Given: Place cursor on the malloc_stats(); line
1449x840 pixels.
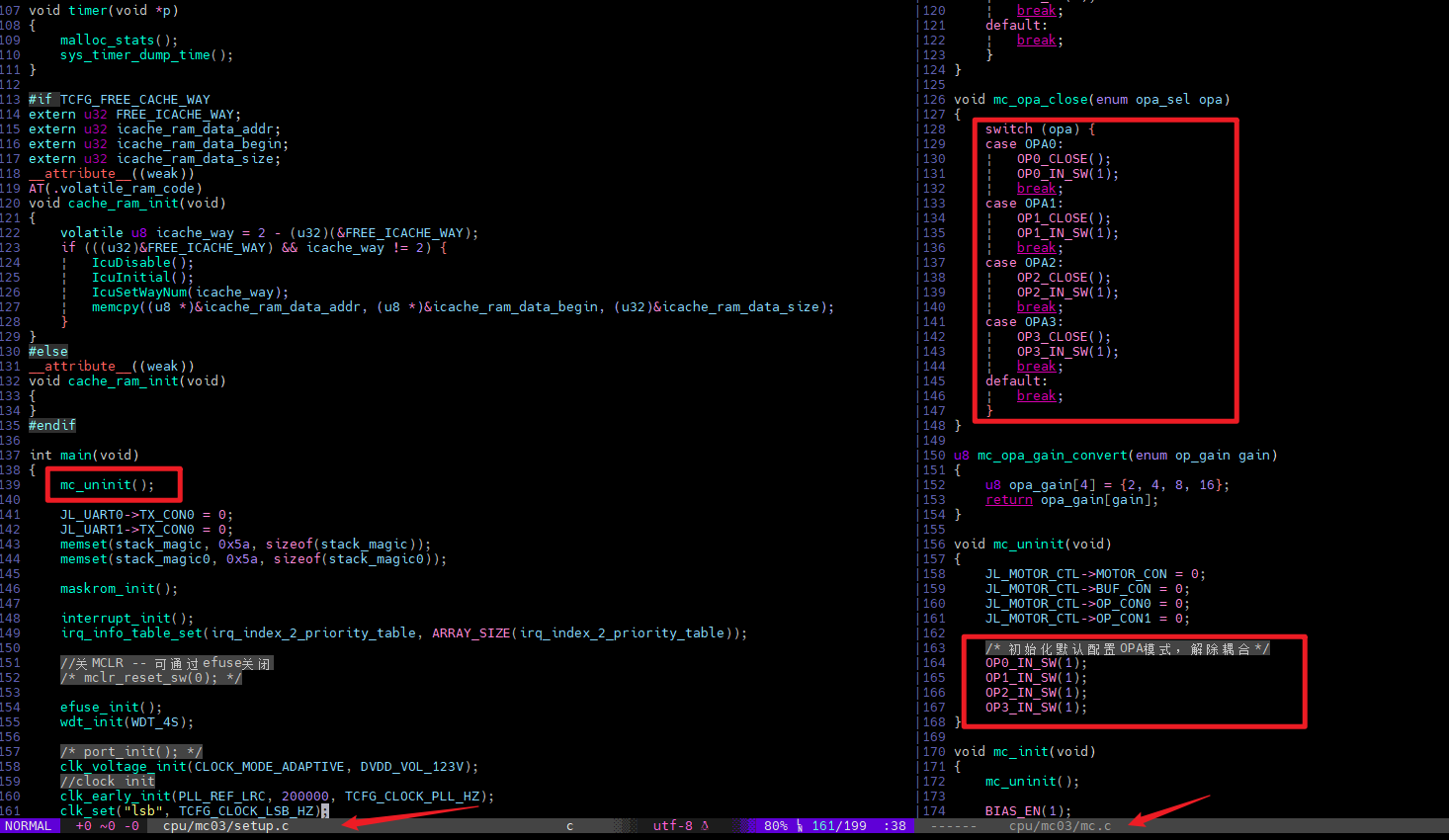Looking at the screenshot, I should click(120, 41).
